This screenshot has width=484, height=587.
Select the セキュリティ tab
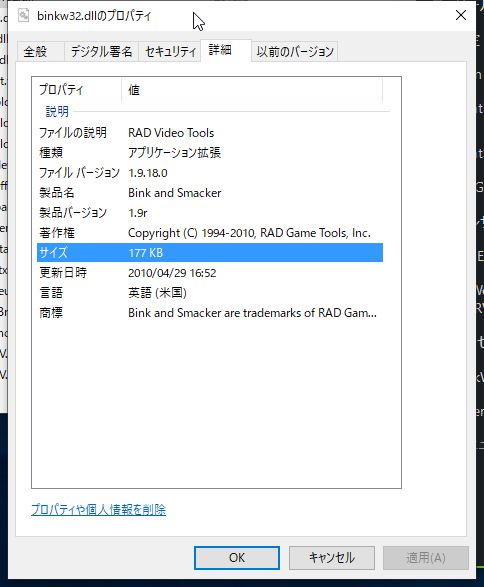170,51
